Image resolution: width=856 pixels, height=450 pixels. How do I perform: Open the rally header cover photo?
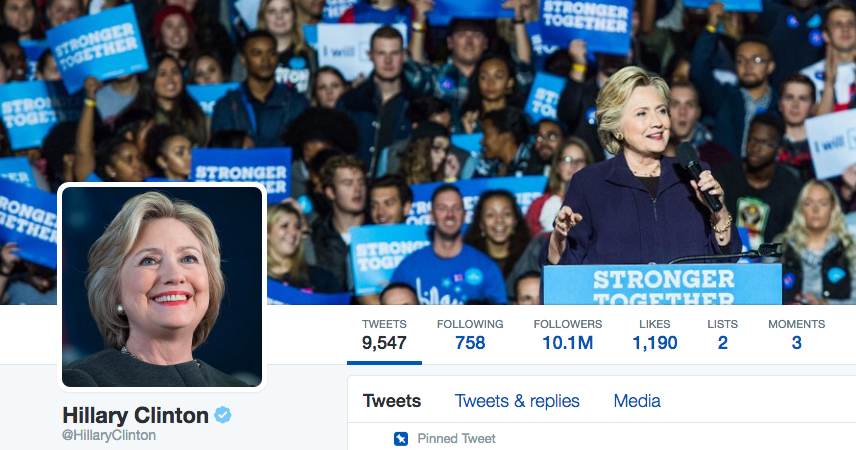pos(428,152)
